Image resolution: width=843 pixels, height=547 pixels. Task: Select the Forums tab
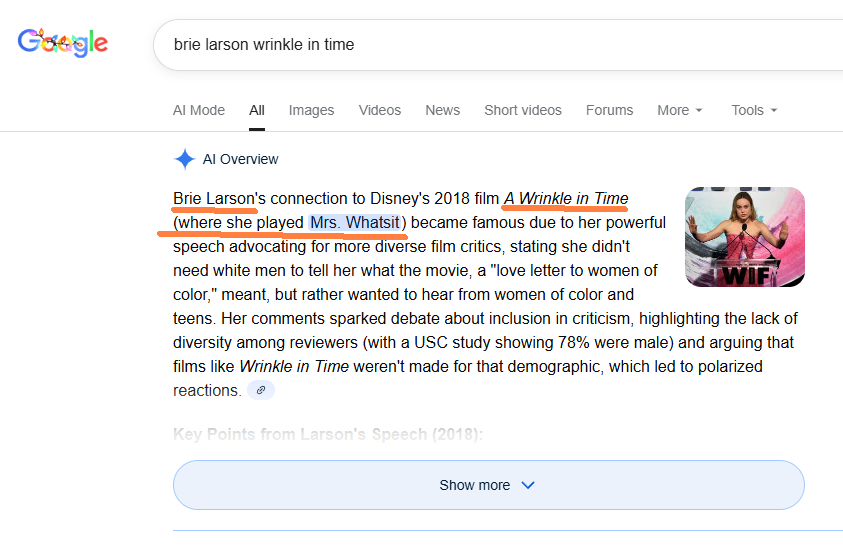coord(609,110)
